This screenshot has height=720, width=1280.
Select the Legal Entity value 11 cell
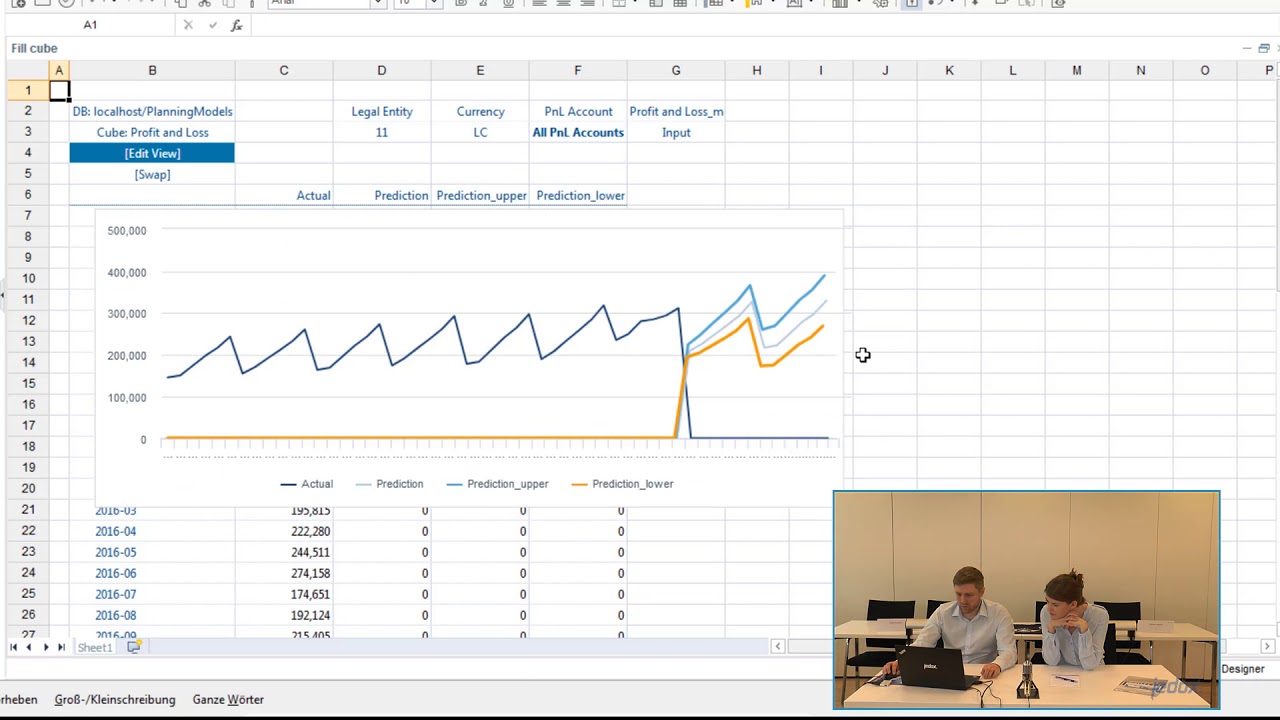point(382,132)
